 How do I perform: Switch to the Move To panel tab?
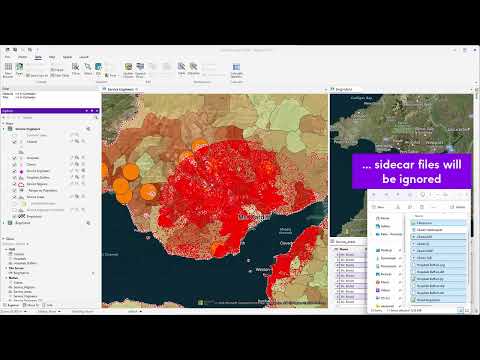click(x=31, y=305)
